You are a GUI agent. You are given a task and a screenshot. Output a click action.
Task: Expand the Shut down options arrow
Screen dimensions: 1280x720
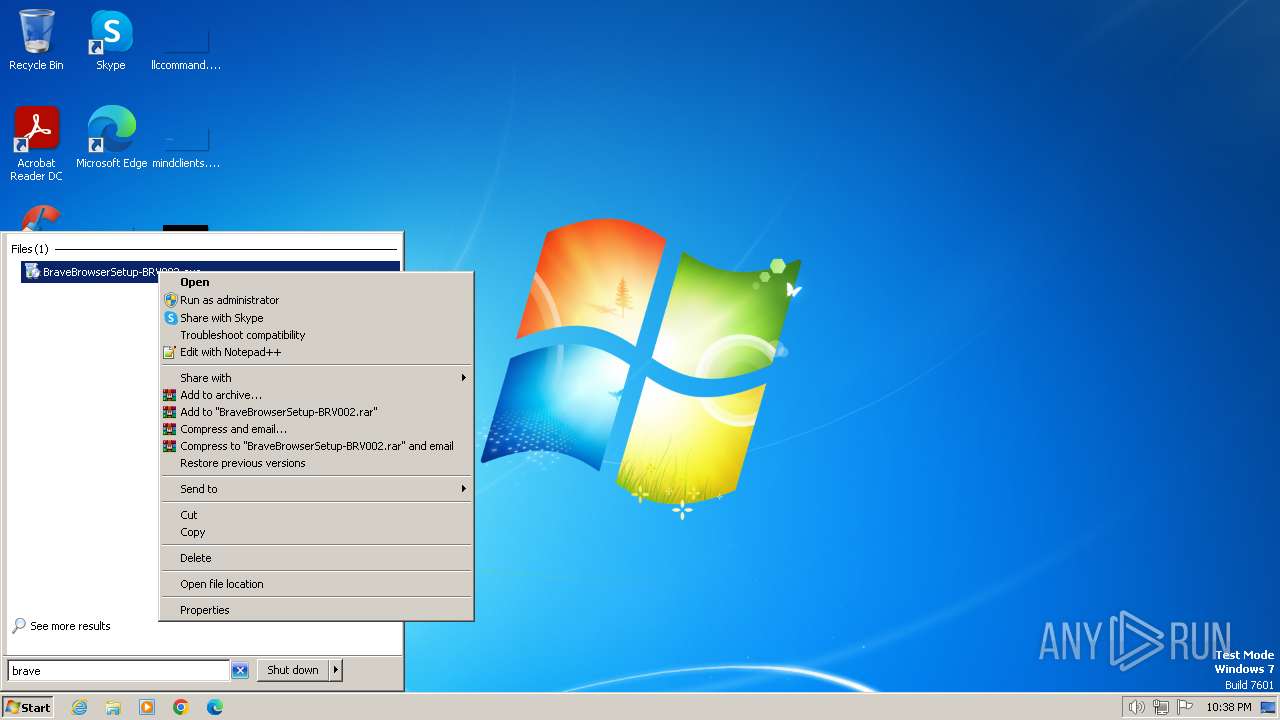pos(336,670)
